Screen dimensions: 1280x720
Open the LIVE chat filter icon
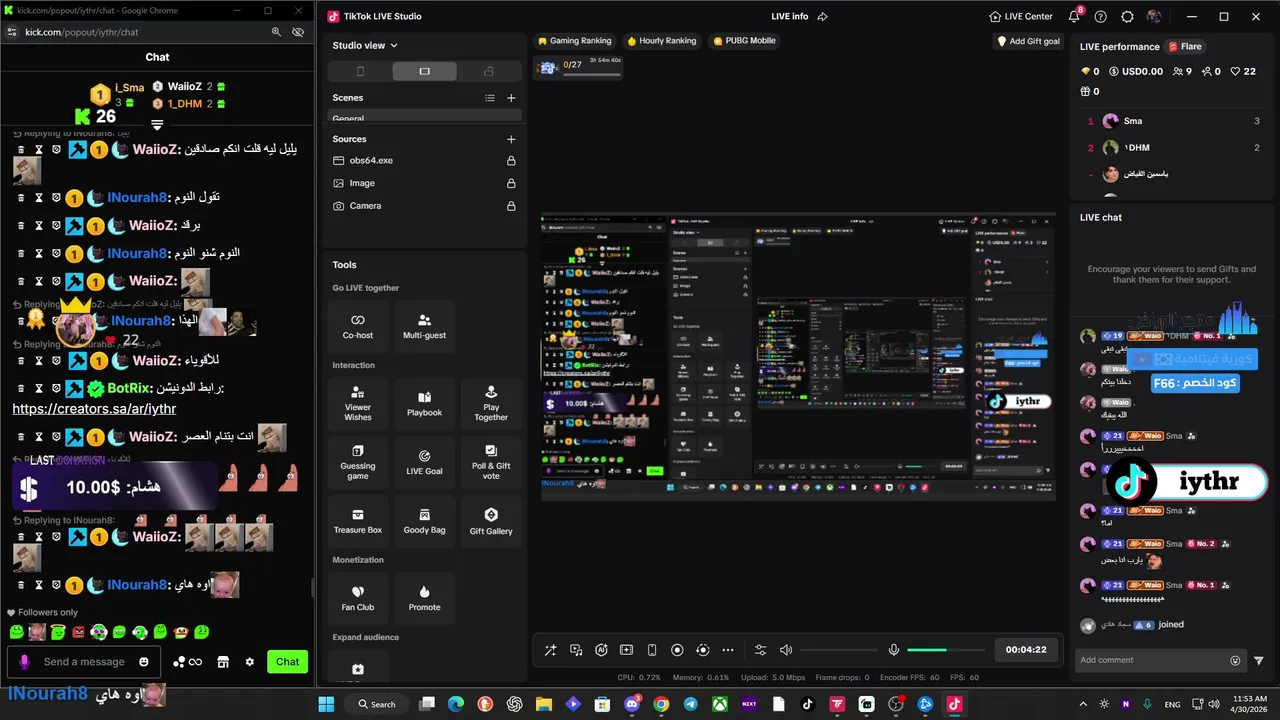tap(1259, 660)
